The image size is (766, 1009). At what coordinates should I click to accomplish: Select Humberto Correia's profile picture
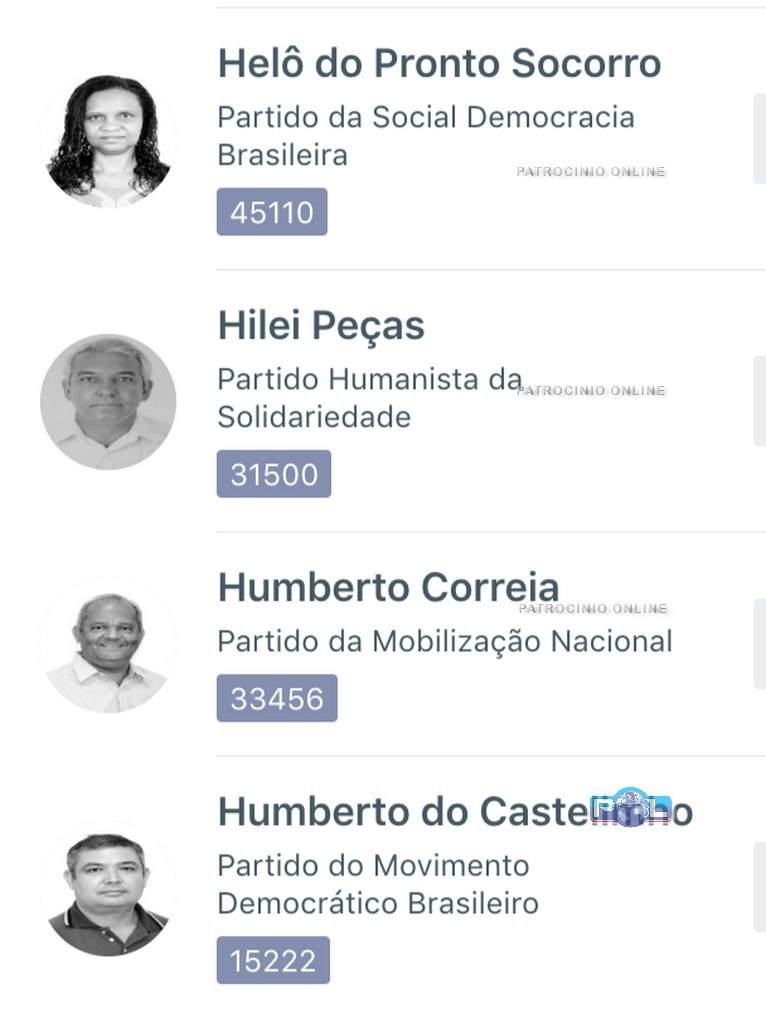[x=108, y=645]
